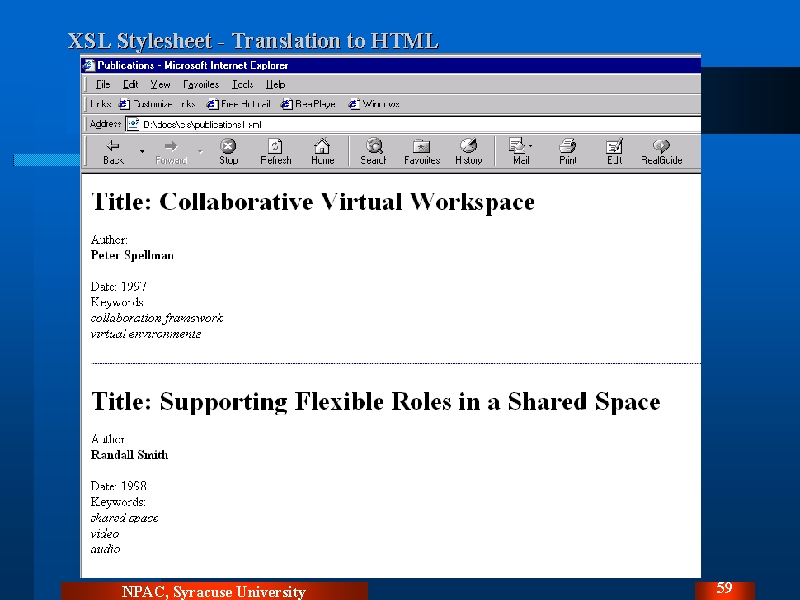Open the File menu
This screenshot has width=800, height=600.
pyautogui.click(x=103, y=84)
